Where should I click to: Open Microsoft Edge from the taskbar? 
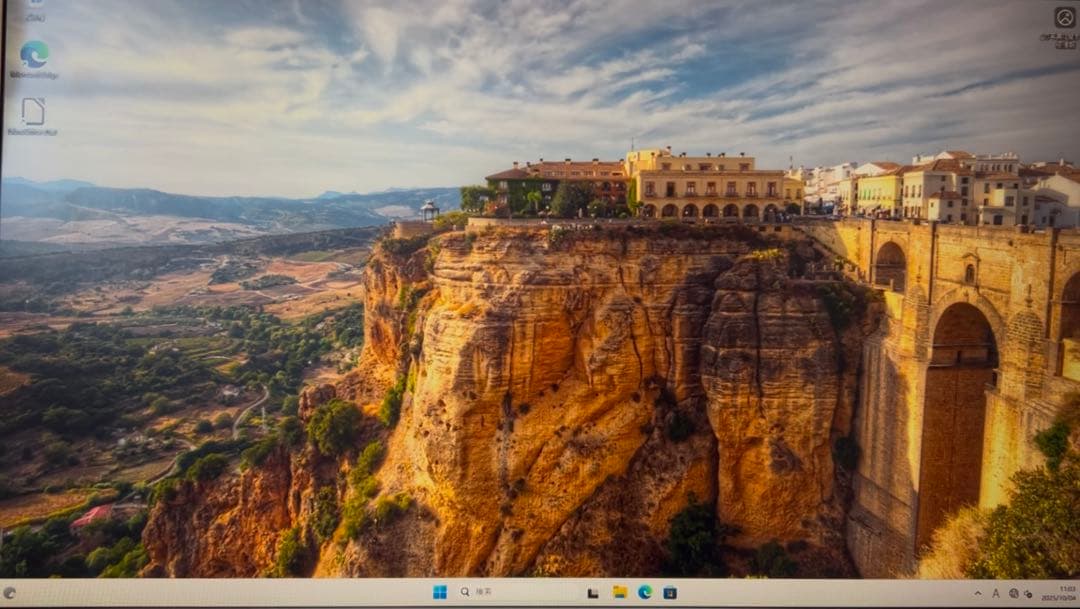pyautogui.click(x=648, y=591)
